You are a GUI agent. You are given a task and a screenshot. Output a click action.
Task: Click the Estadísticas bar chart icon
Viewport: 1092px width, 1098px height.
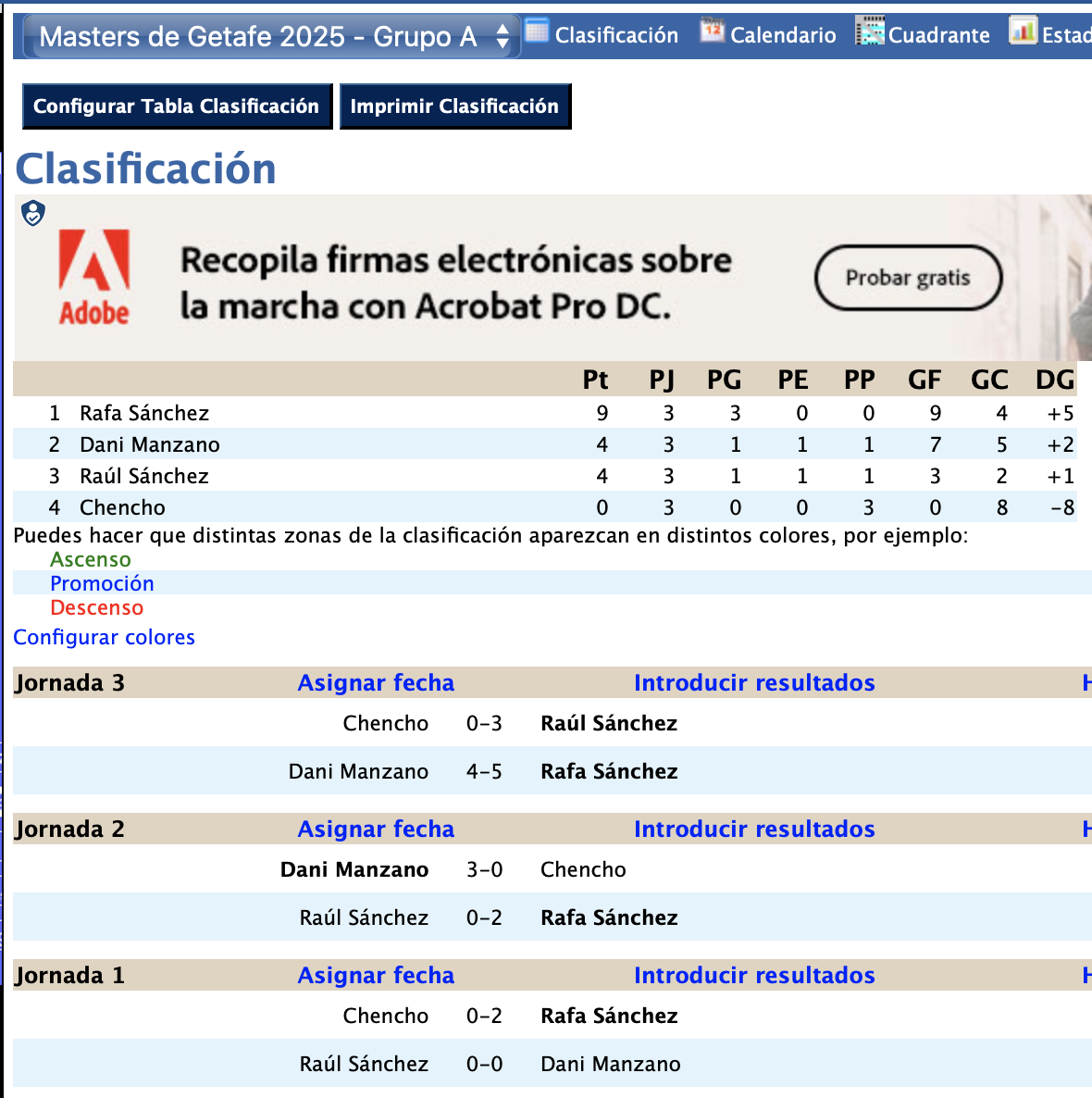click(1023, 32)
